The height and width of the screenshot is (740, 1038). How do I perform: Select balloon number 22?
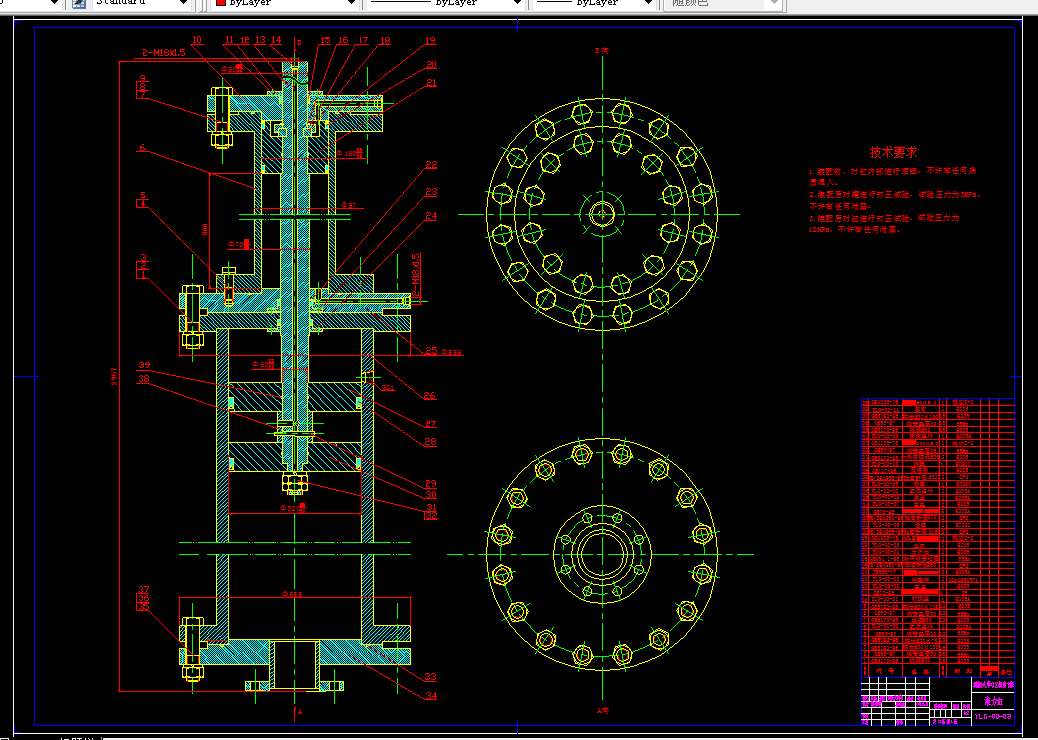point(432,165)
